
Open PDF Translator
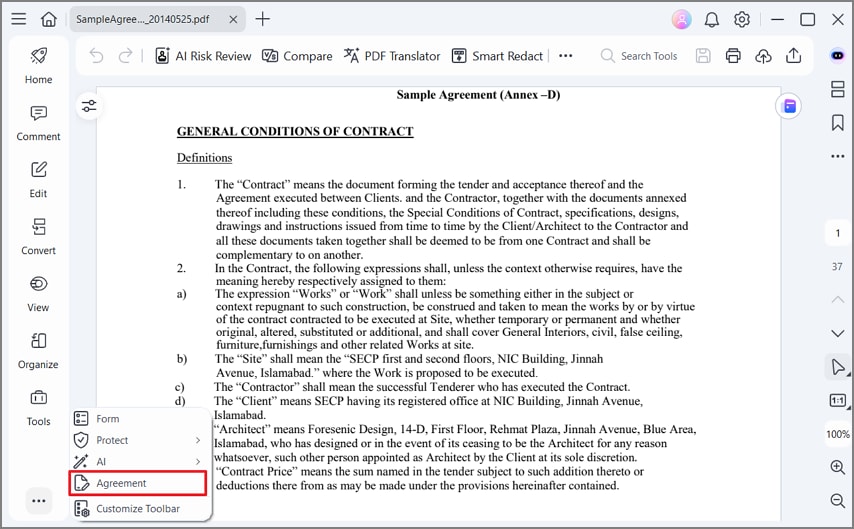(392, 56)
